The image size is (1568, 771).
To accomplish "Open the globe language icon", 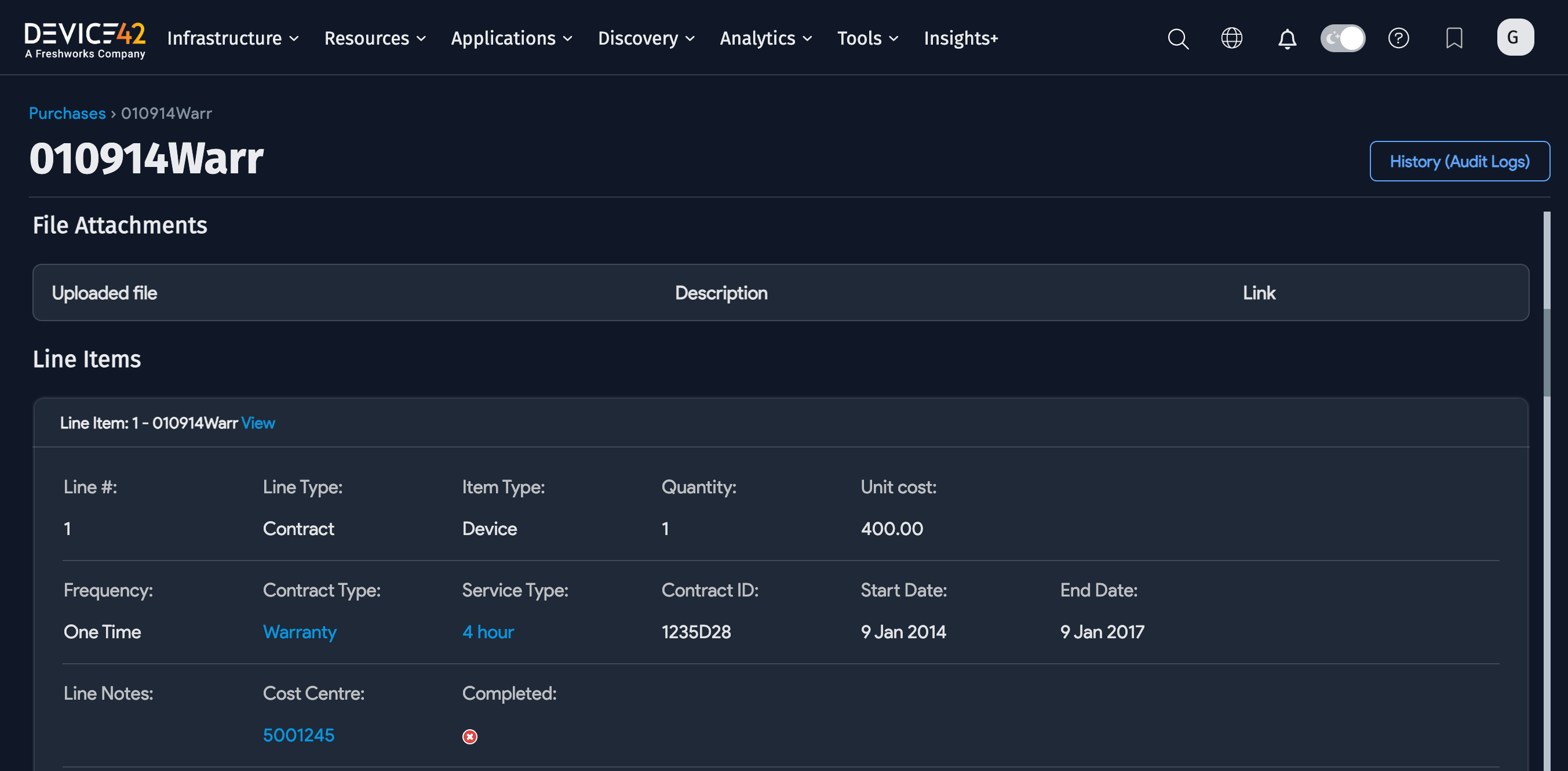I will [x=1231, y=38].
